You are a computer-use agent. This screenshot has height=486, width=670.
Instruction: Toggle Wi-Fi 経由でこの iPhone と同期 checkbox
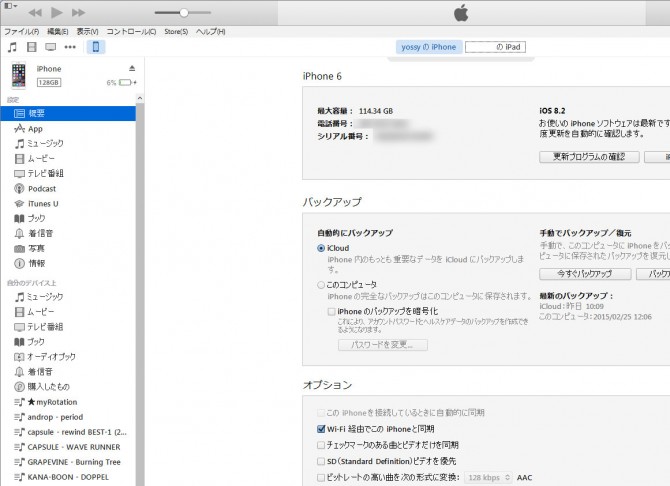[x=321, y=429]
